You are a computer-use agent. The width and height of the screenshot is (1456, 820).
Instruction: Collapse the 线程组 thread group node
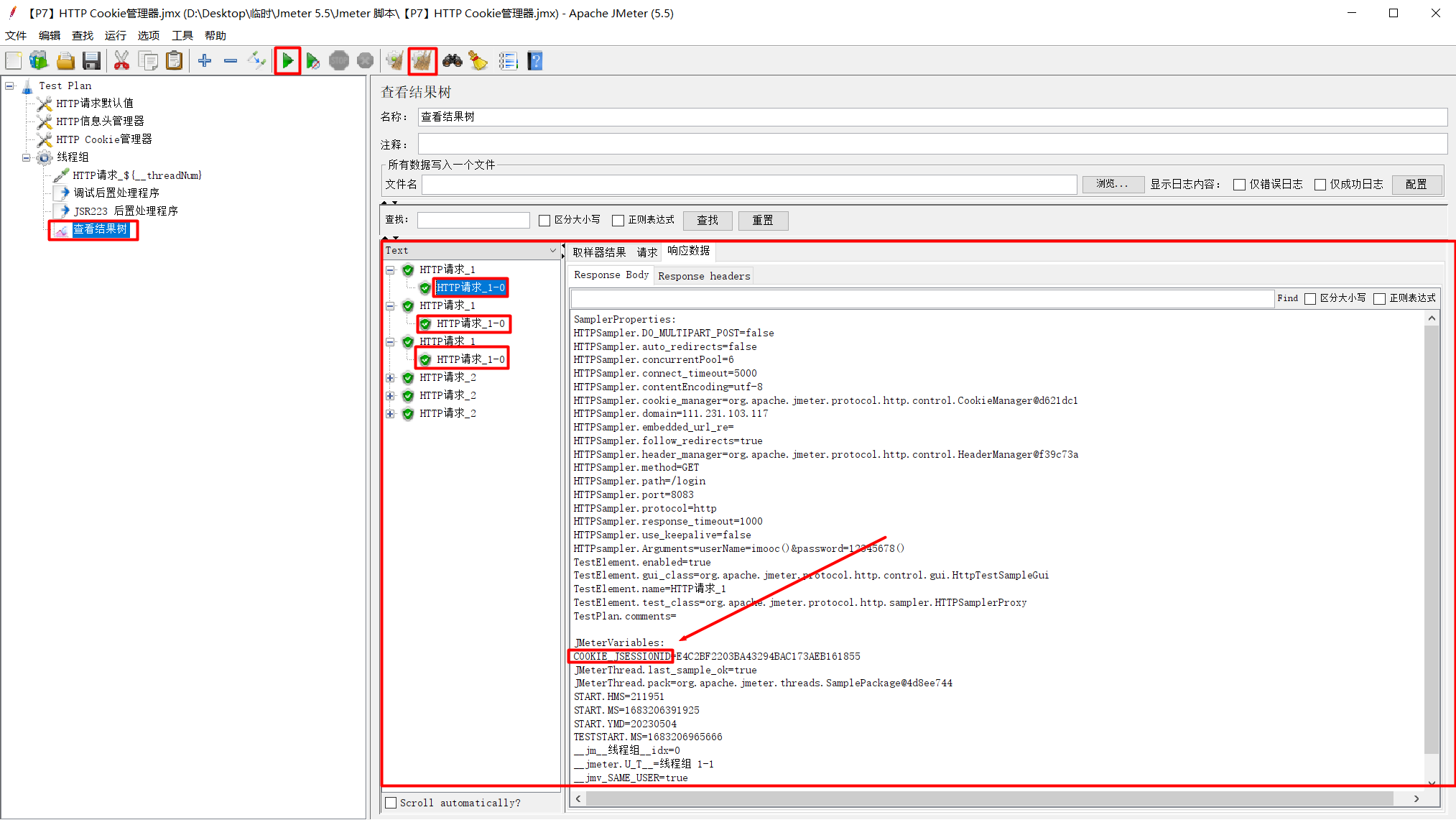[27, 157]
